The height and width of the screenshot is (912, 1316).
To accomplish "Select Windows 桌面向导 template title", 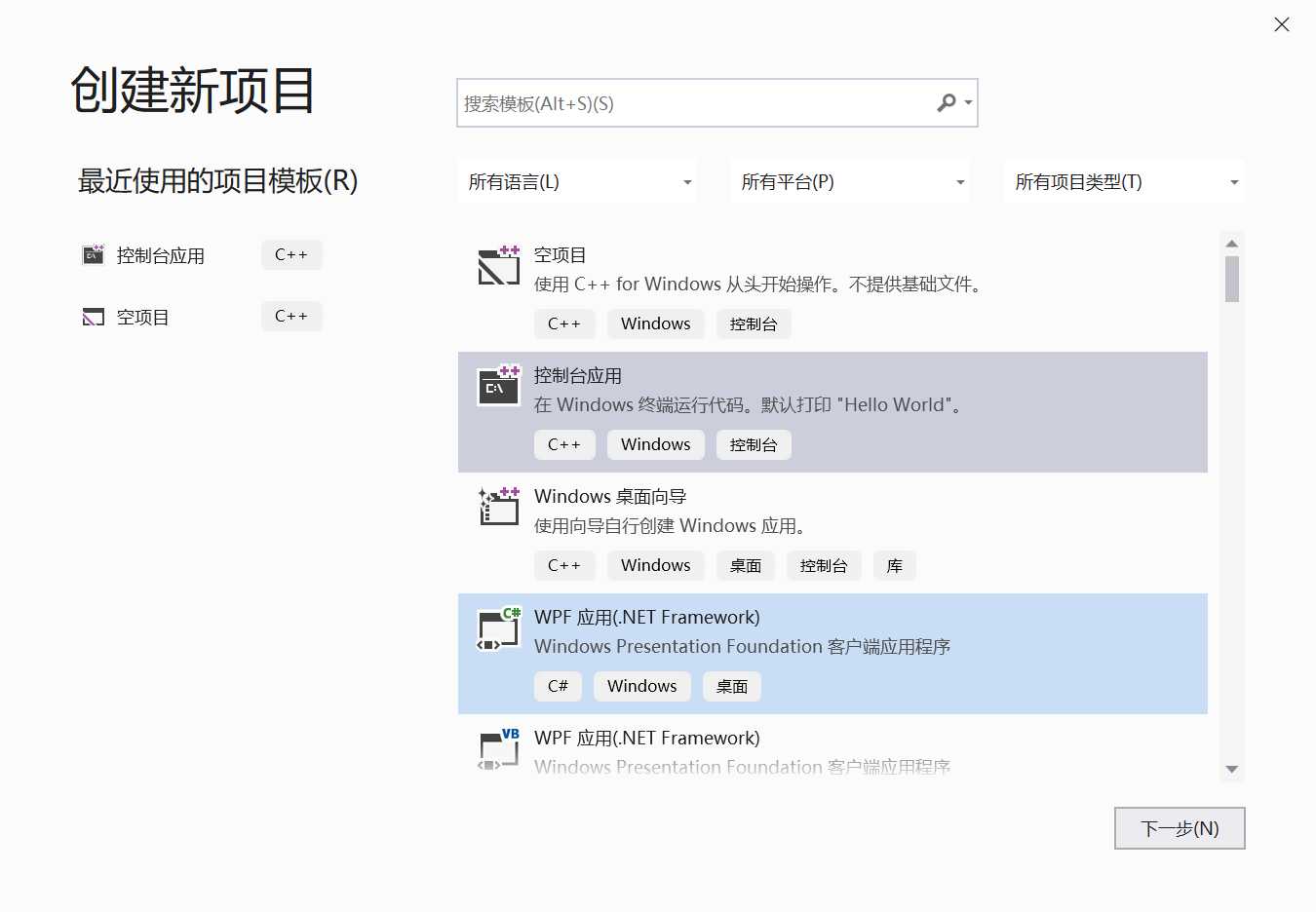I will click(610, 497).
